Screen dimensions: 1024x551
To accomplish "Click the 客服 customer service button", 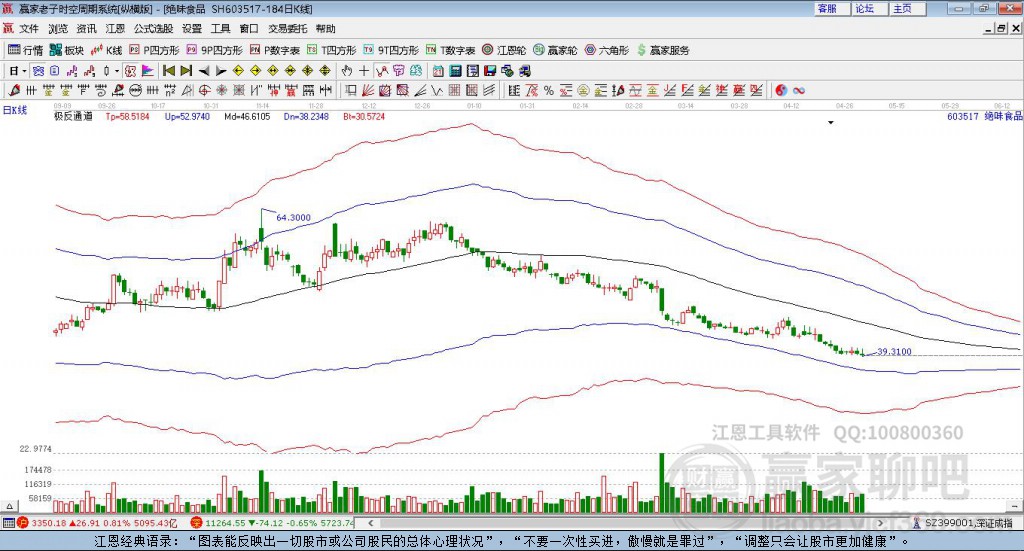I will (x=832, y=8).
